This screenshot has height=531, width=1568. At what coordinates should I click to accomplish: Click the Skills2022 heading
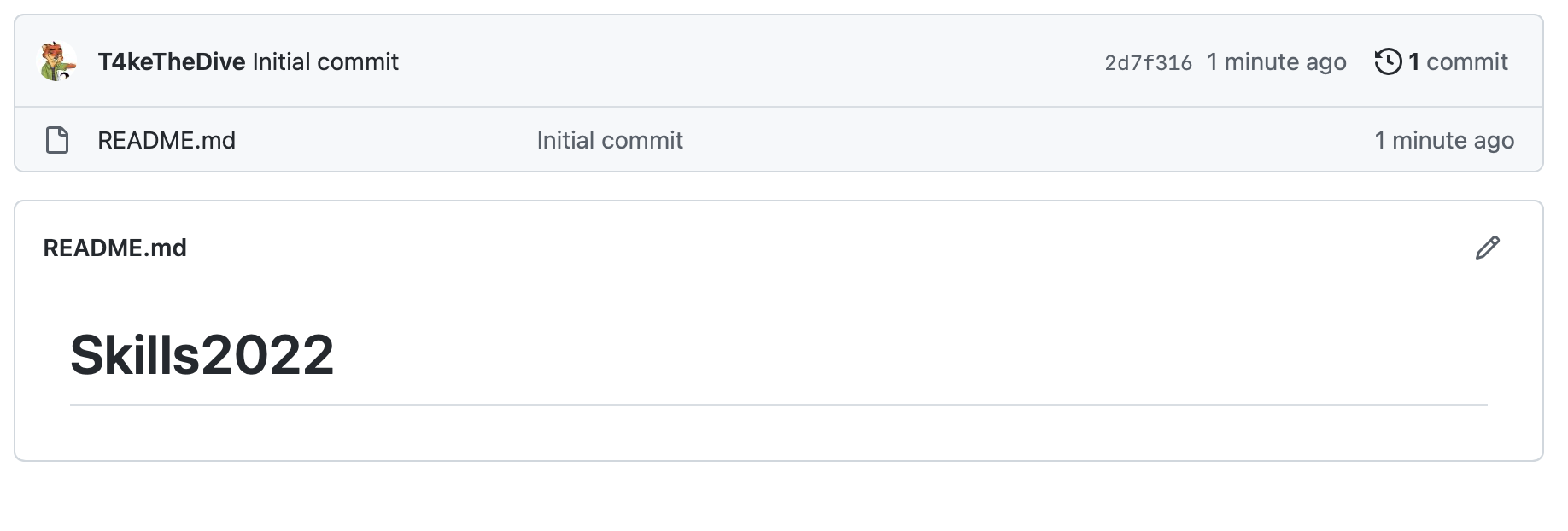coord(202,355)
